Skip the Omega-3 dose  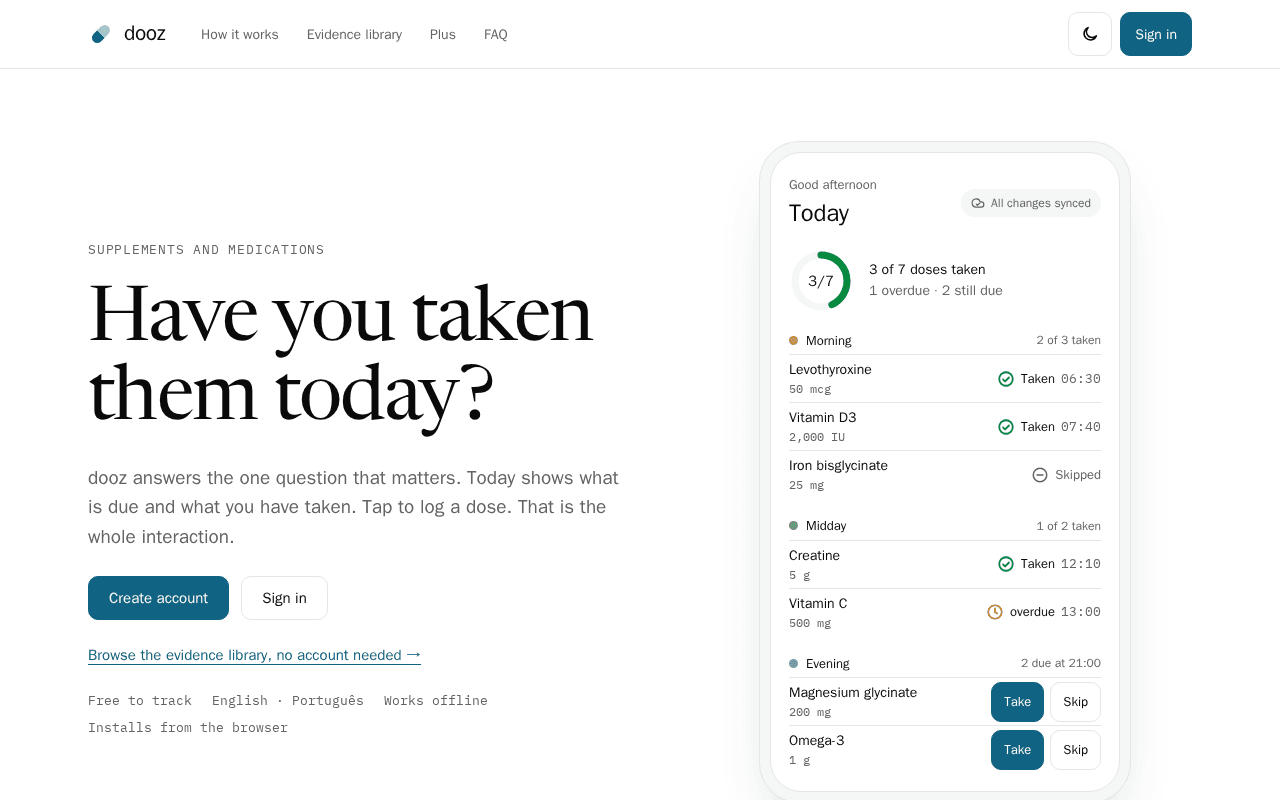(x=1075, y=750)
